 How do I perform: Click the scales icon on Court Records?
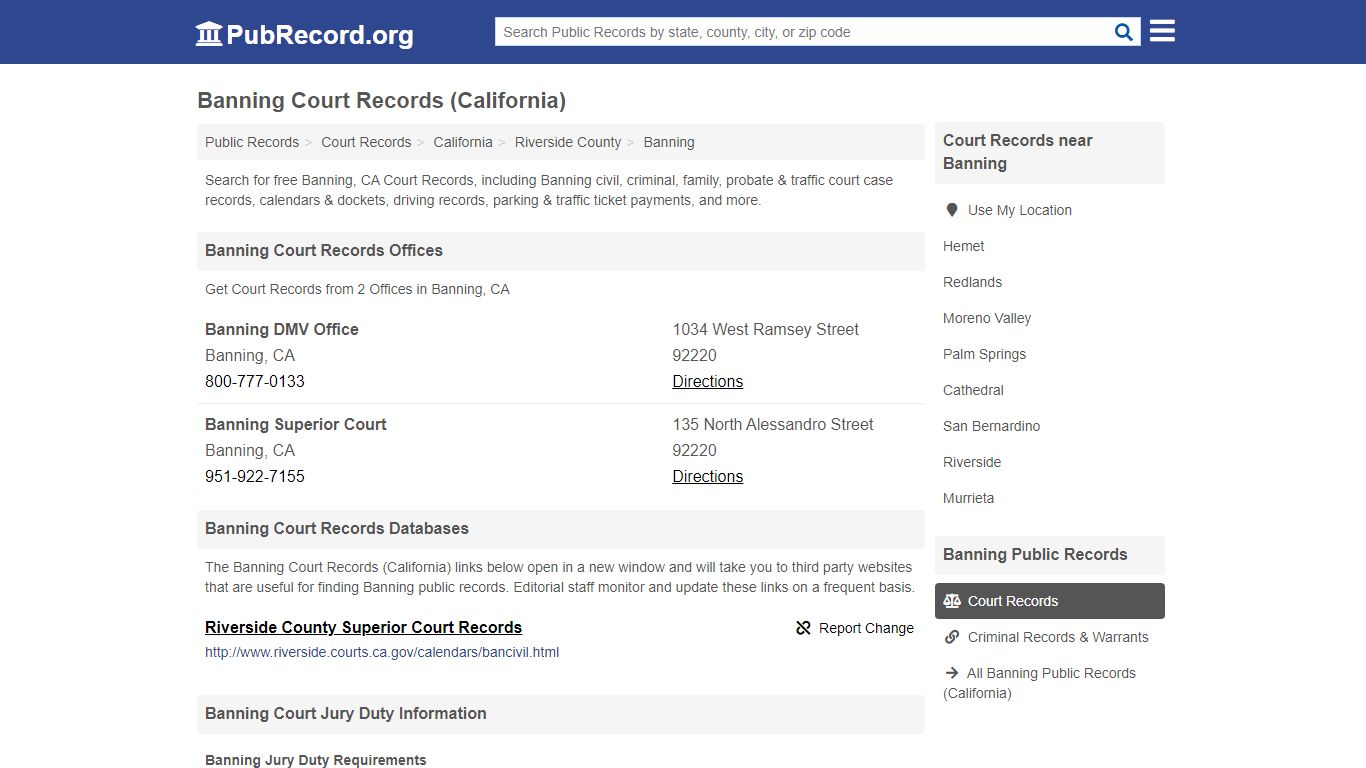(952, 601)
